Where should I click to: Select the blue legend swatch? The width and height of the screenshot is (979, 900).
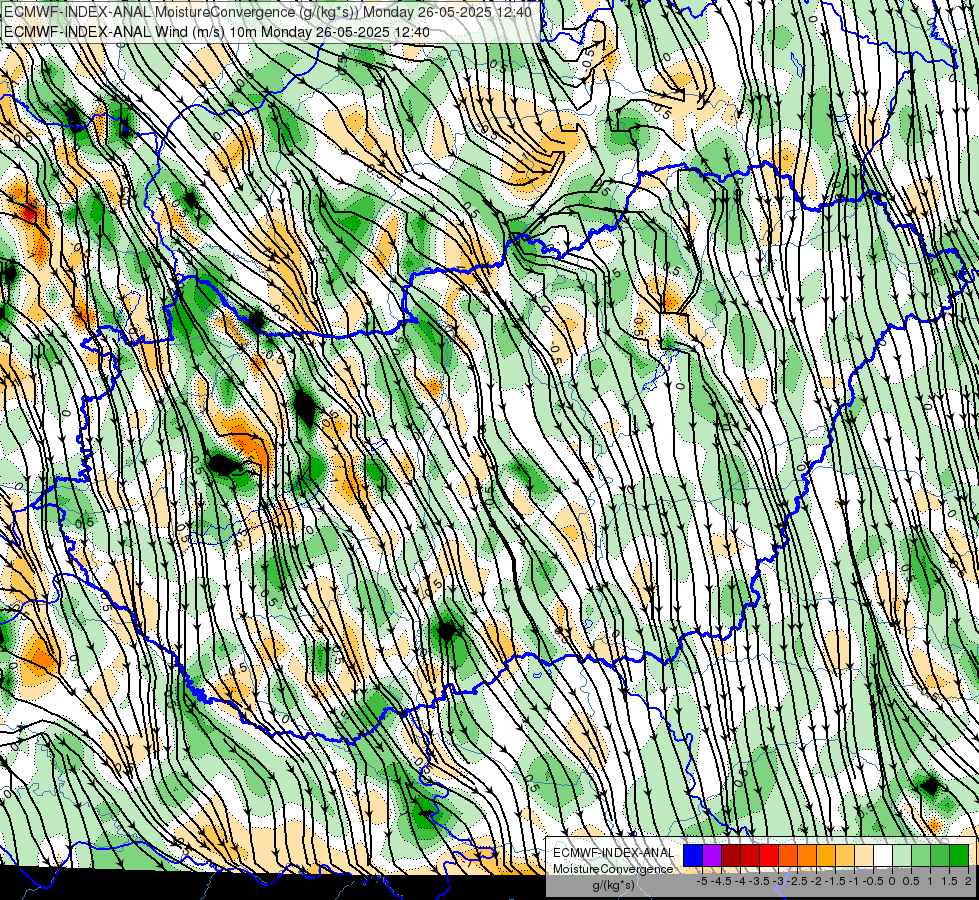point(693,856)
